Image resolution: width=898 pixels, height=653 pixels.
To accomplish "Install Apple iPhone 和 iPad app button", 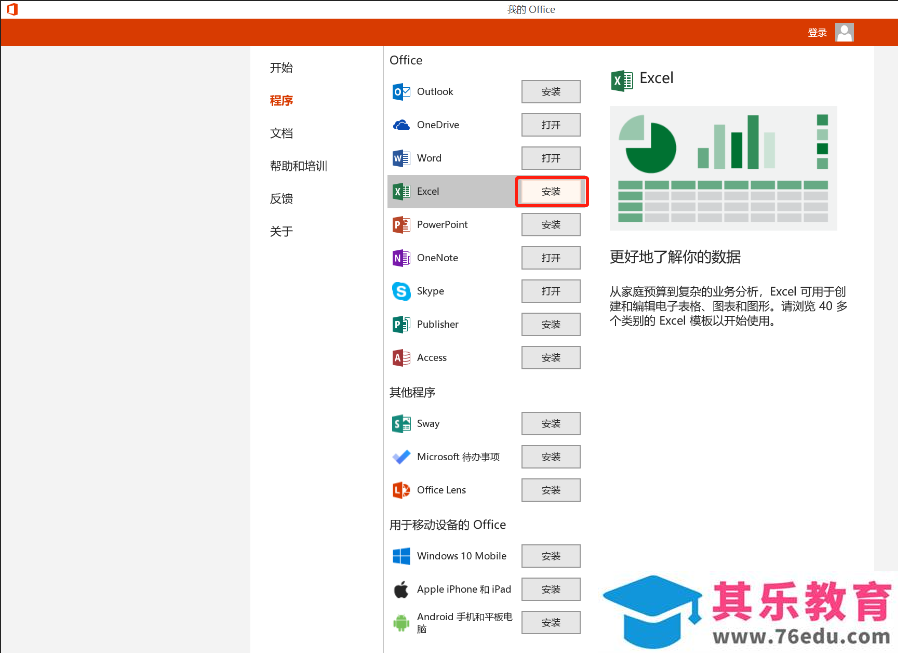I will [x=551, y=589].
